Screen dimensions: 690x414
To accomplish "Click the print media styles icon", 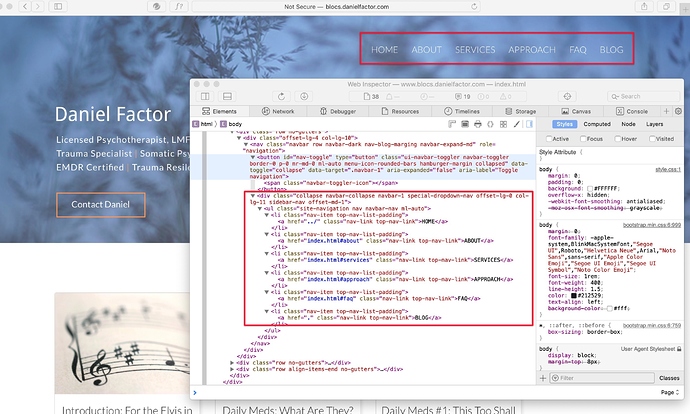I will coord(477,123).
